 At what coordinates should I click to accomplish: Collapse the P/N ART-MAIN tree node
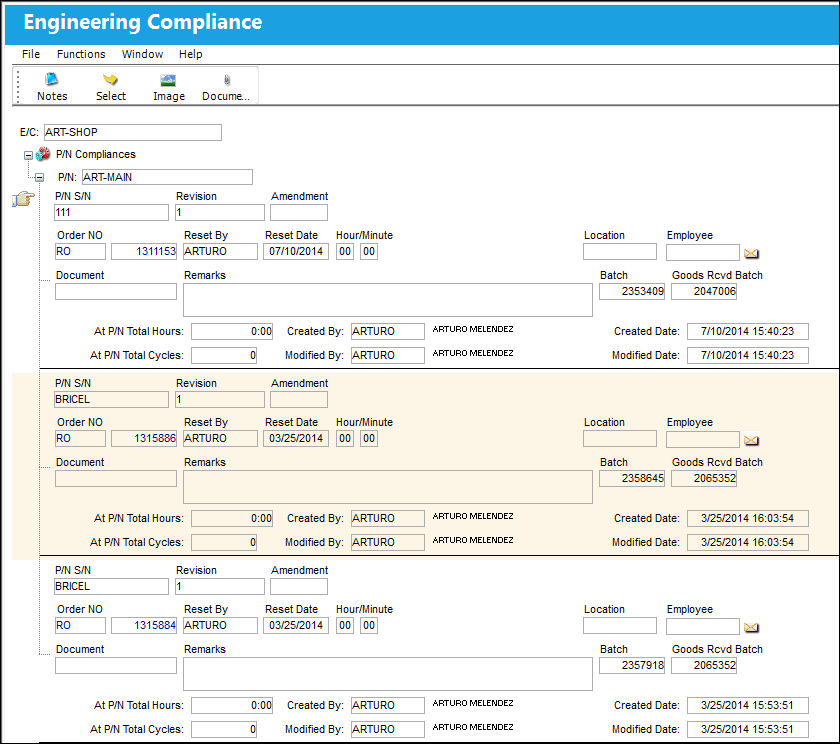coord(39,177)
